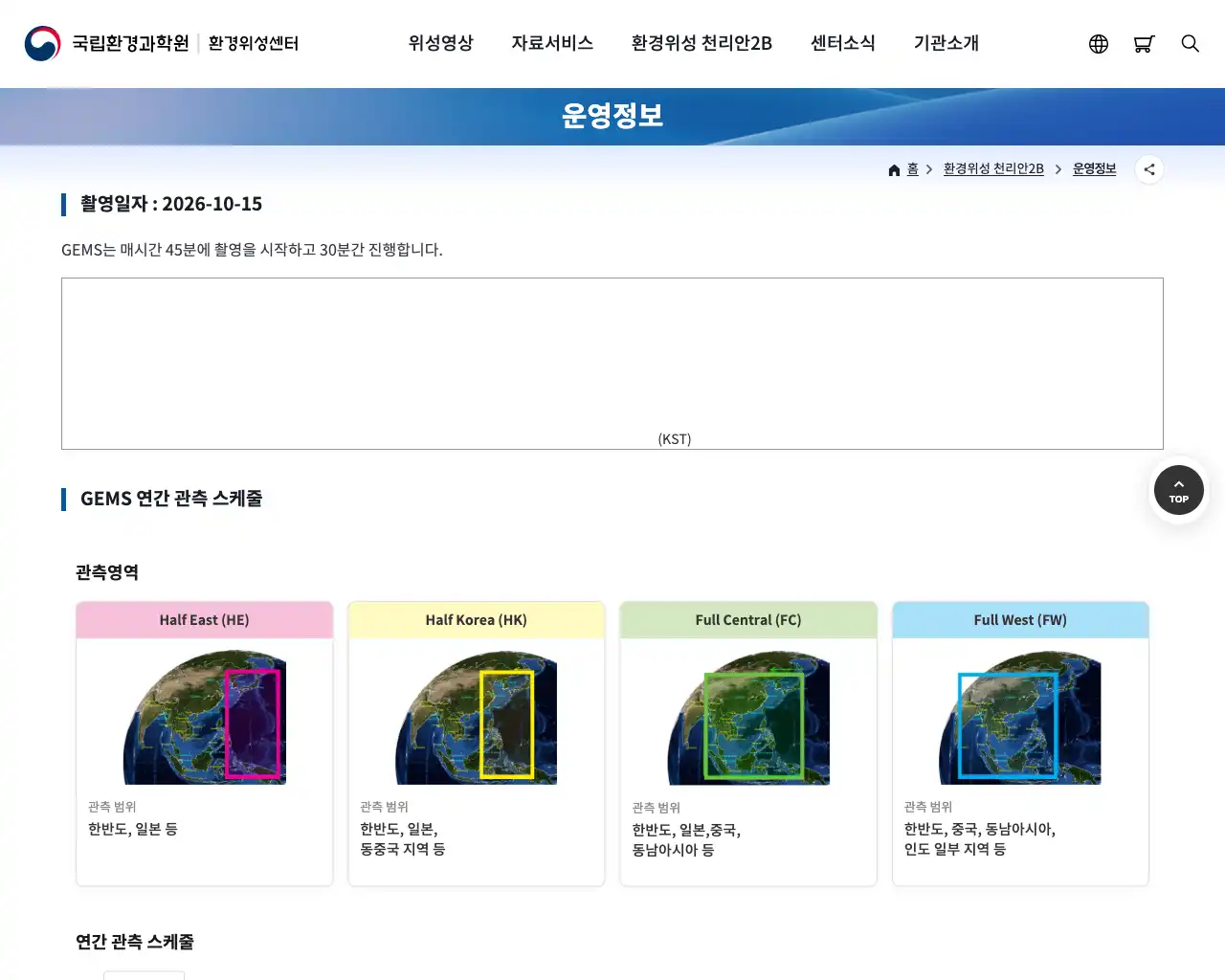Screen dimensions: 1225x980
Task: Click the Full West (FW) card header
Action: click(x=1020, y=620)
